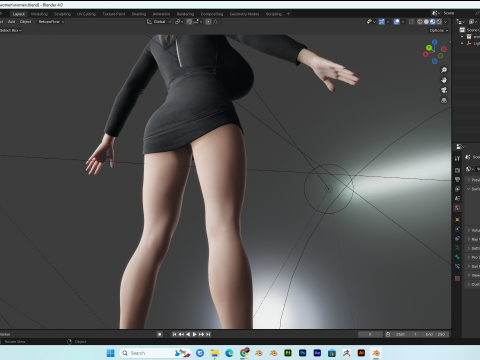Play the animation in reverse
The image size is (480, 360).
pyautogui.click(x=188, y=334)
